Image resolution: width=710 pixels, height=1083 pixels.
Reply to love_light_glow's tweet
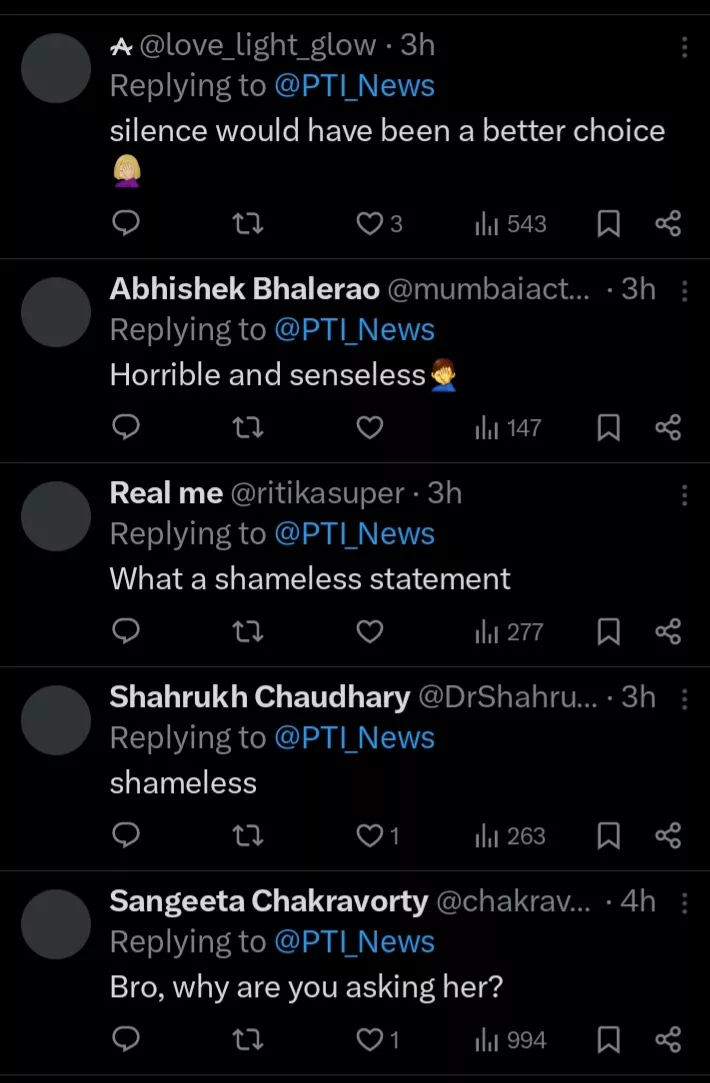125,224
